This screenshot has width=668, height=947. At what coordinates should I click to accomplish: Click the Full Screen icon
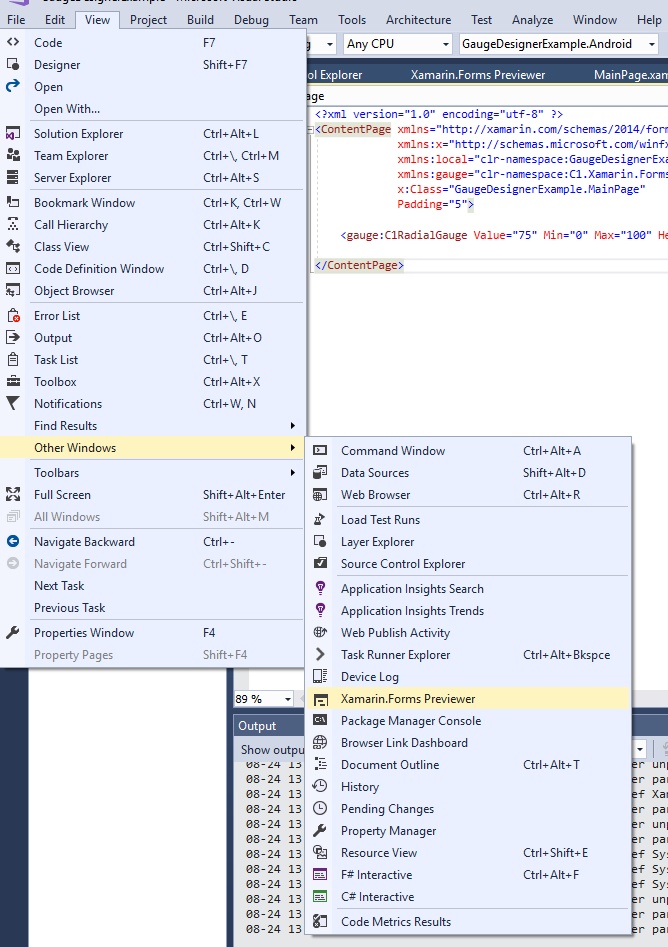point(13,495)
